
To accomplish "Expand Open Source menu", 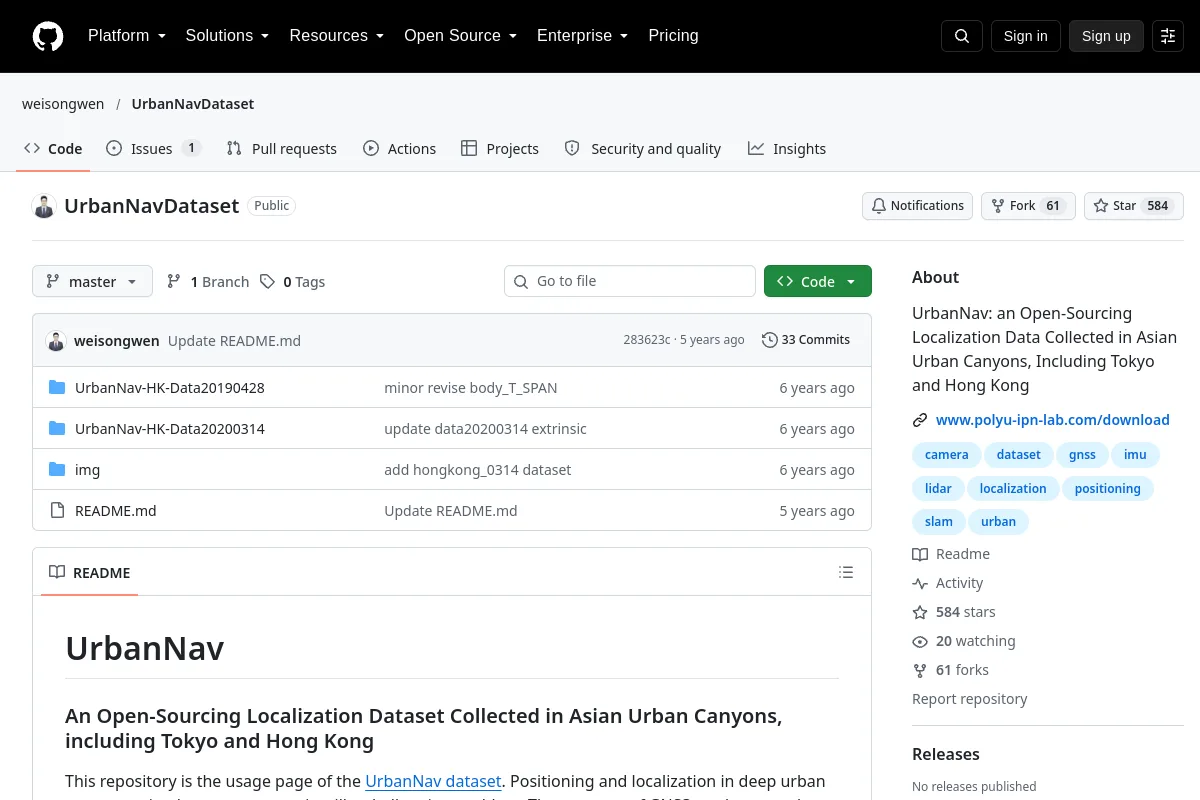I will tap(460, 36).
